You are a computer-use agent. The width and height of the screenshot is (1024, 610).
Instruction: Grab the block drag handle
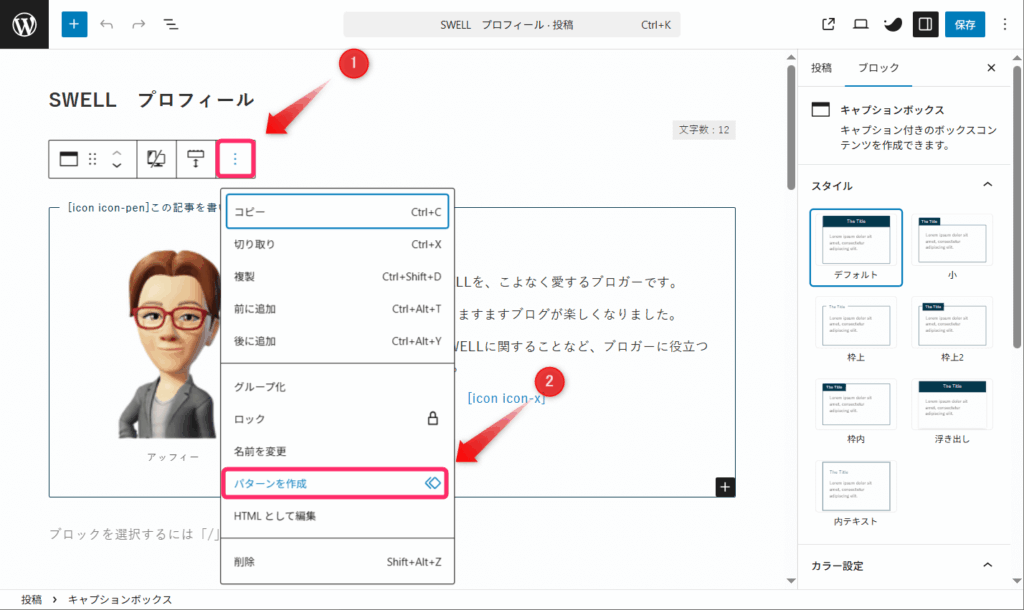[x=93, y=159]
